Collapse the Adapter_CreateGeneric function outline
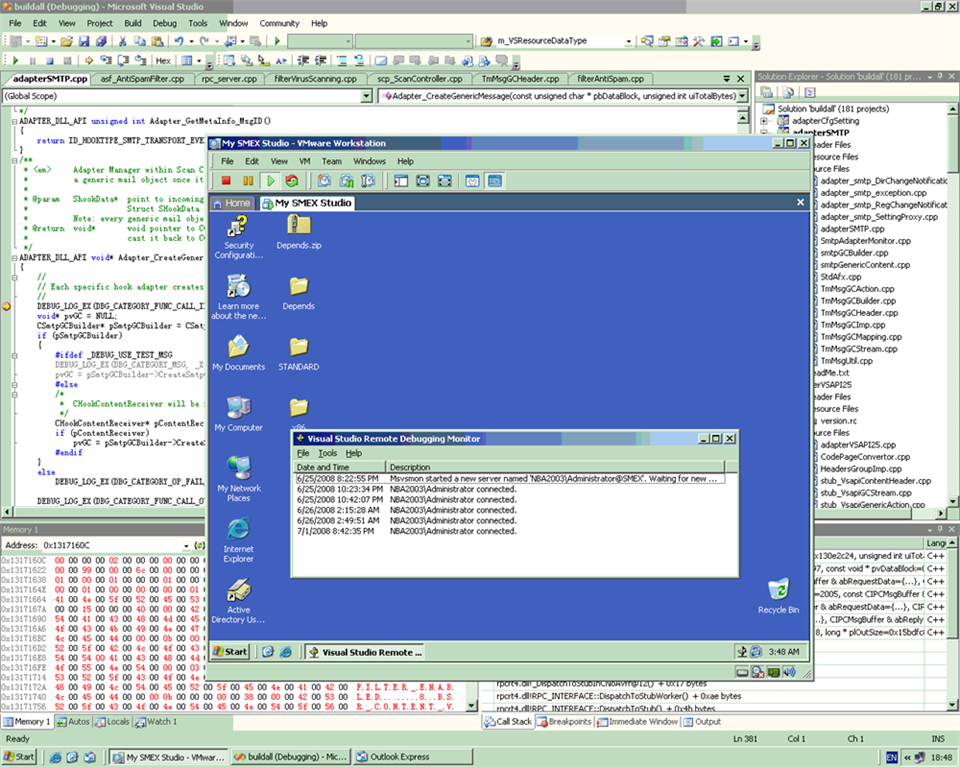 coord(14,258)
